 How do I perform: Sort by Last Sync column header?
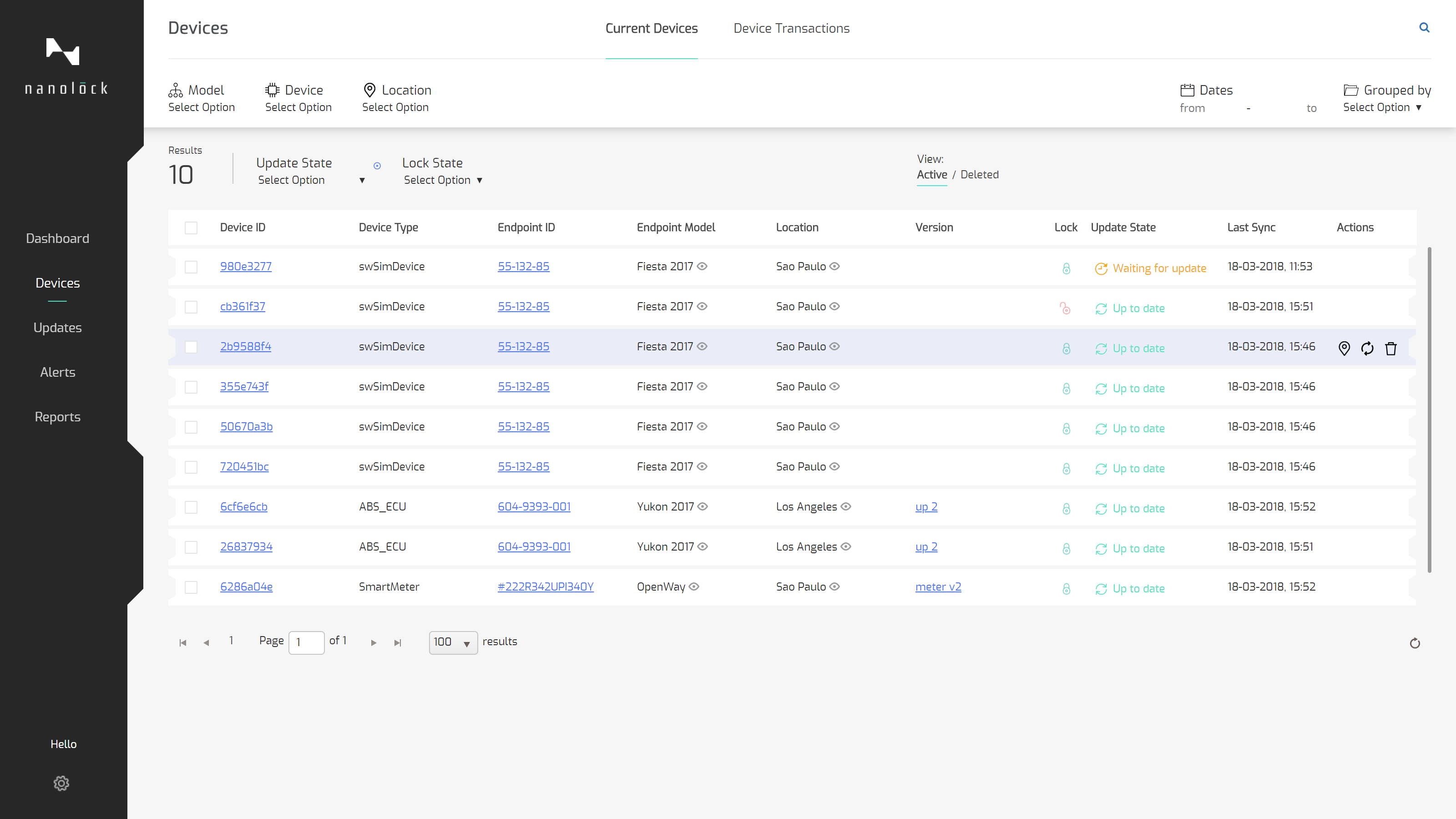[1251, 228]
